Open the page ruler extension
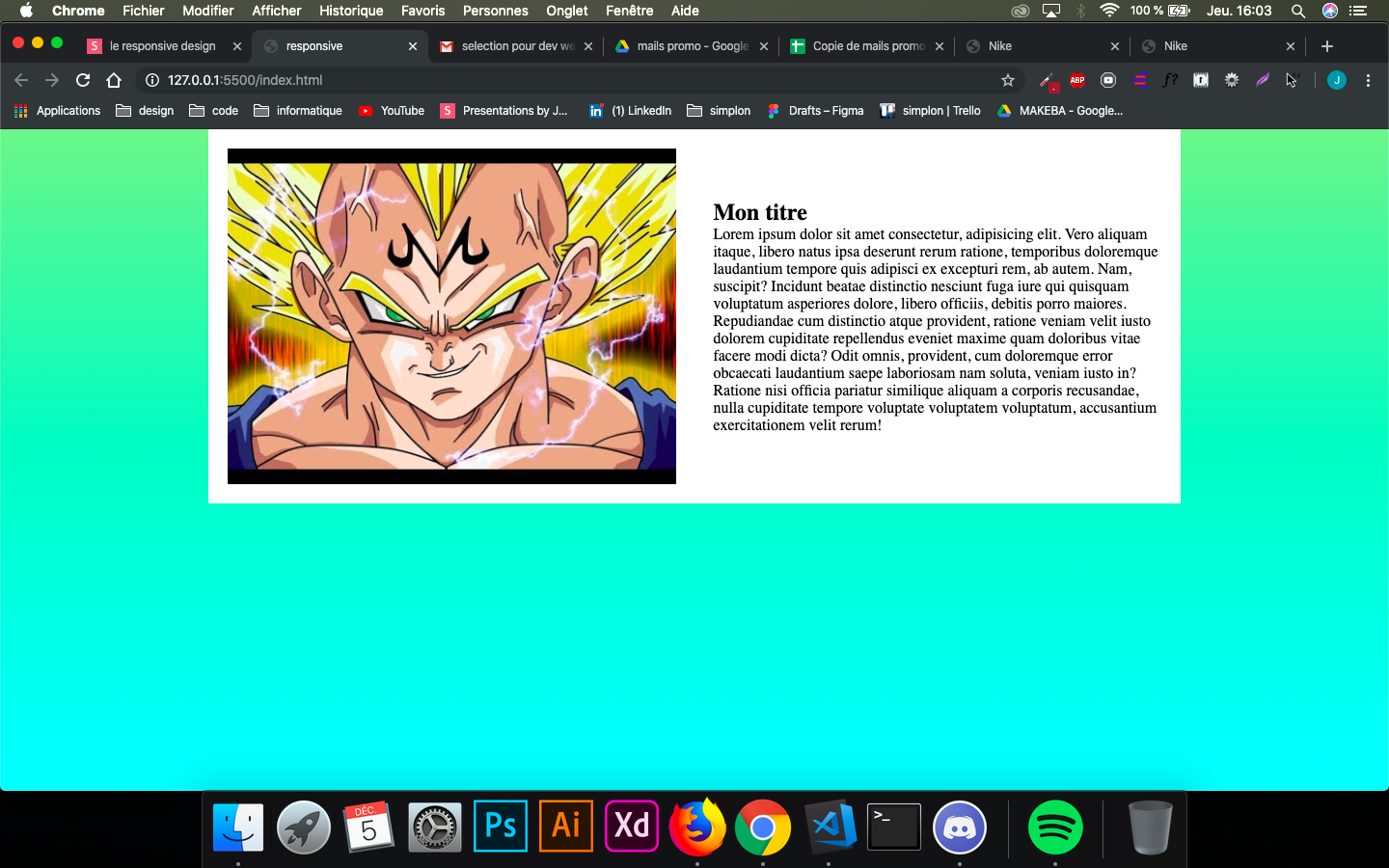Viewport: 1389px width, 868px height. pos(1201,80)
